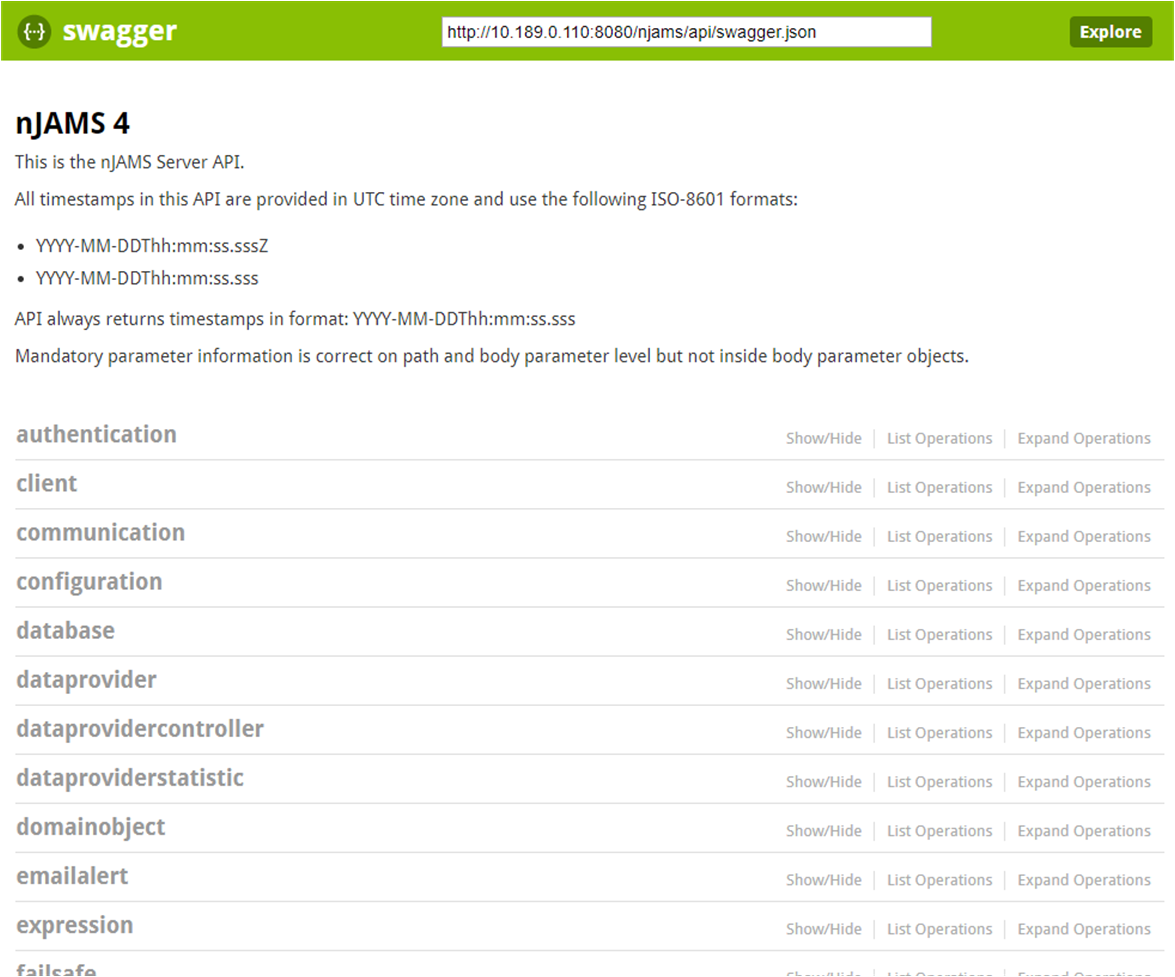Toggle Show/Hide for communication

click(824, 536)
